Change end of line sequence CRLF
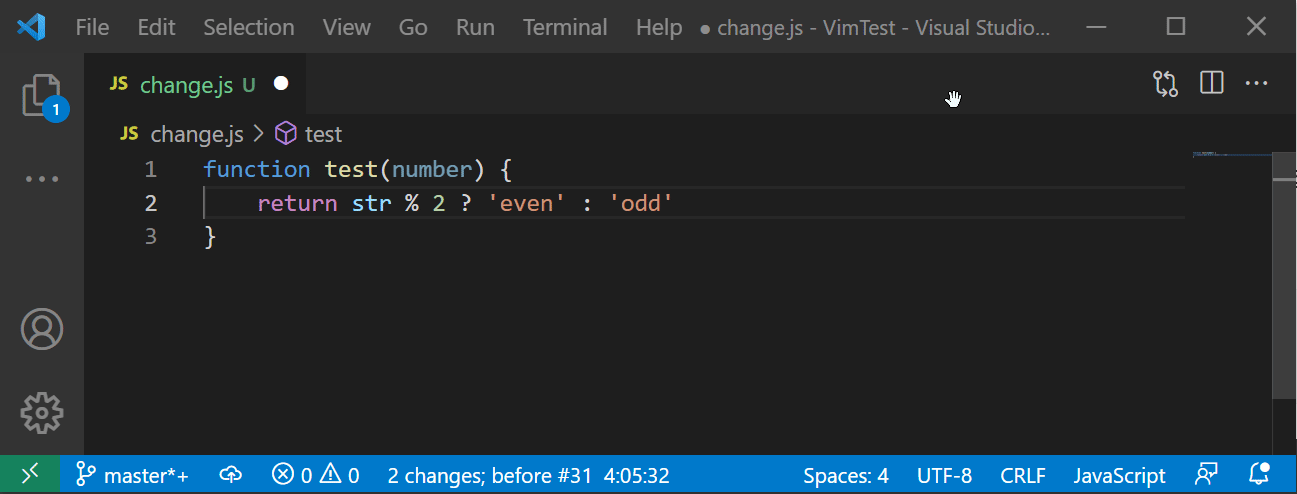 (1023, 475)
